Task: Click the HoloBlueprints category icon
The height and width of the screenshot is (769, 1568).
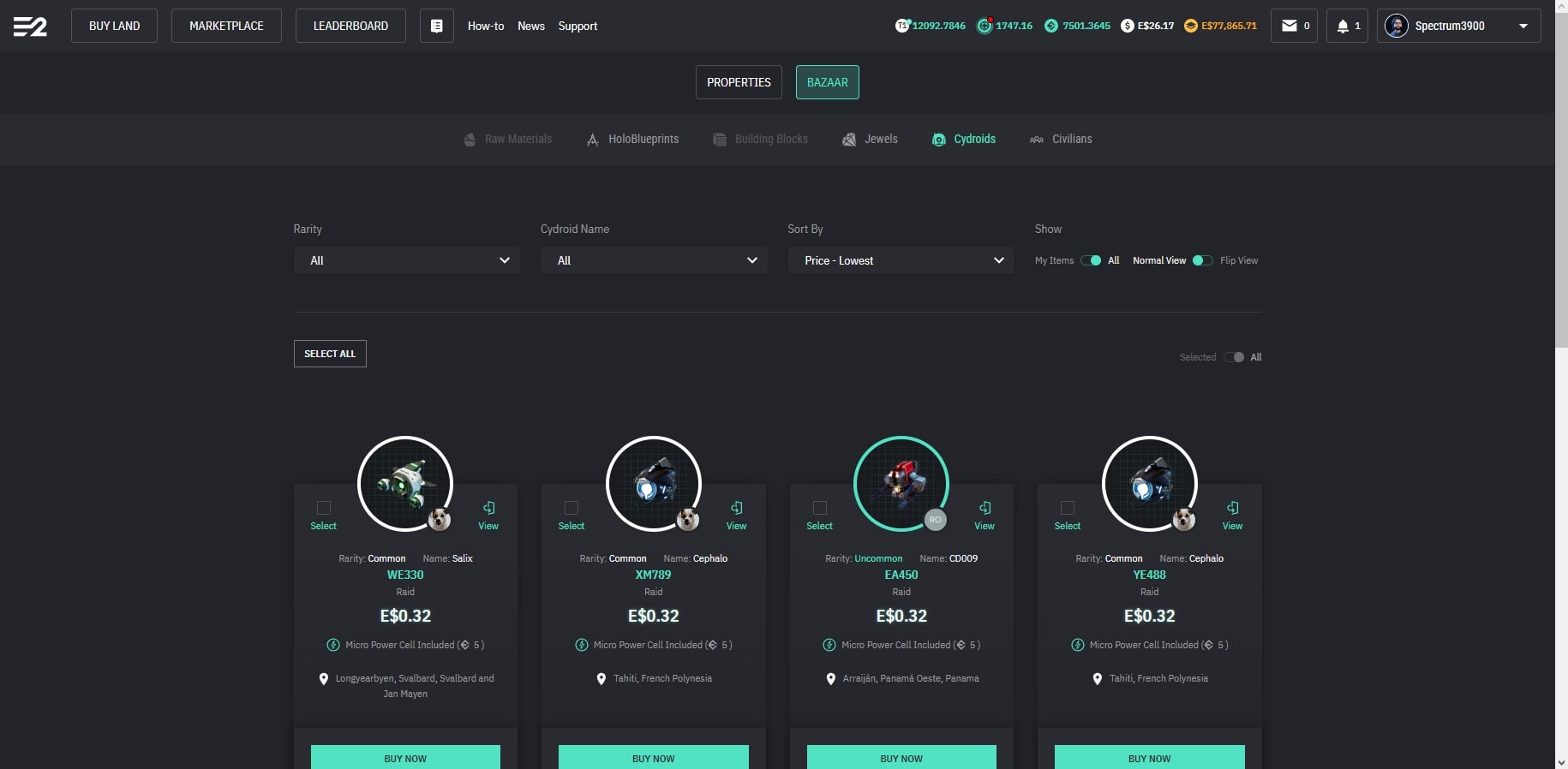Action: click(592, 140)
